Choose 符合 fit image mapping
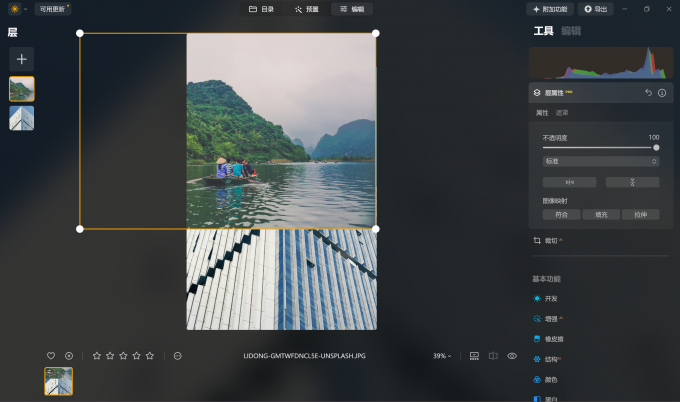The height and width of the screenshot is (402, 680). pyautogui.click(x=561, y=215)
